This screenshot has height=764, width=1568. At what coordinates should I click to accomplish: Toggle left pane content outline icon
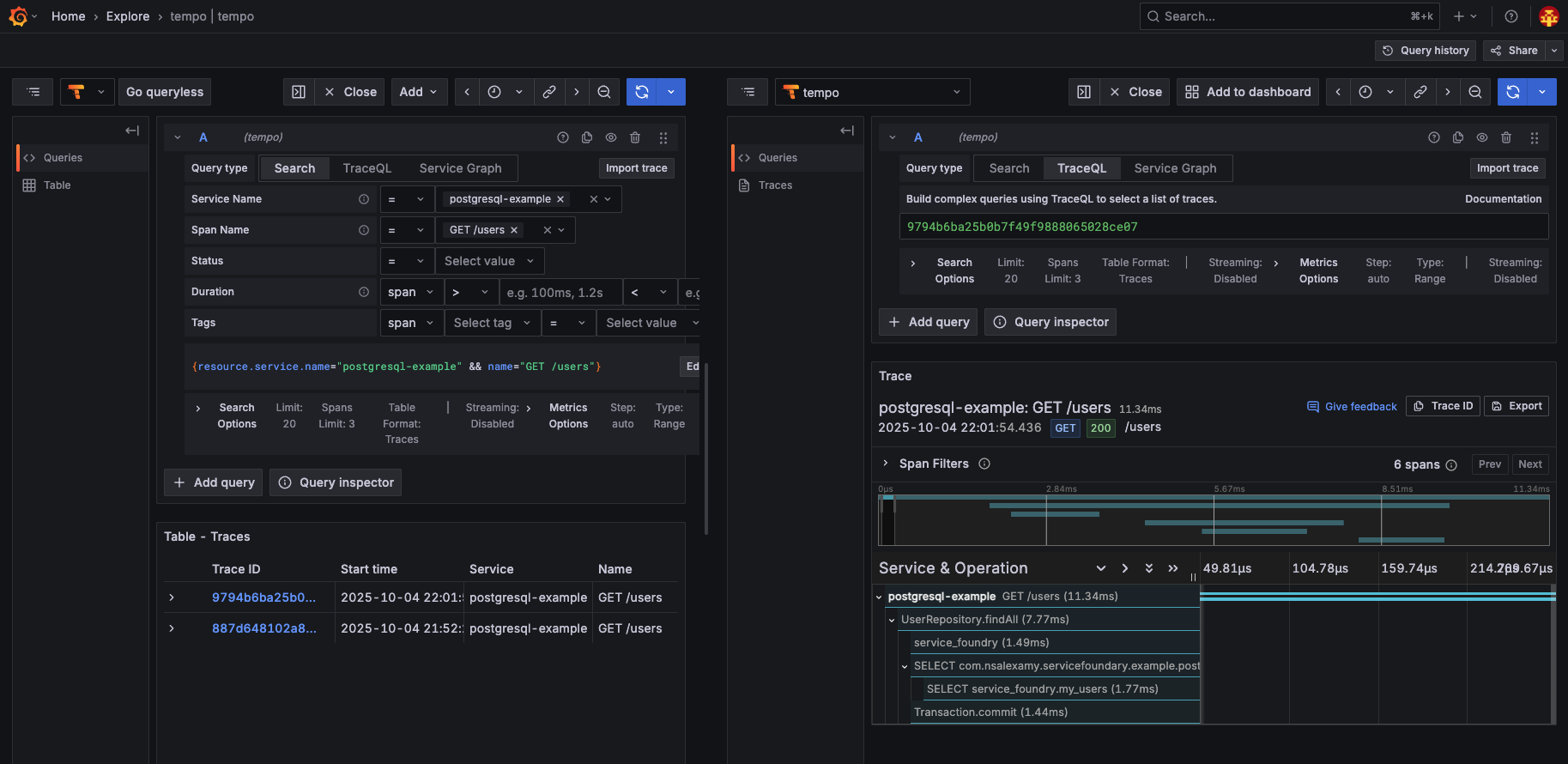33,92
